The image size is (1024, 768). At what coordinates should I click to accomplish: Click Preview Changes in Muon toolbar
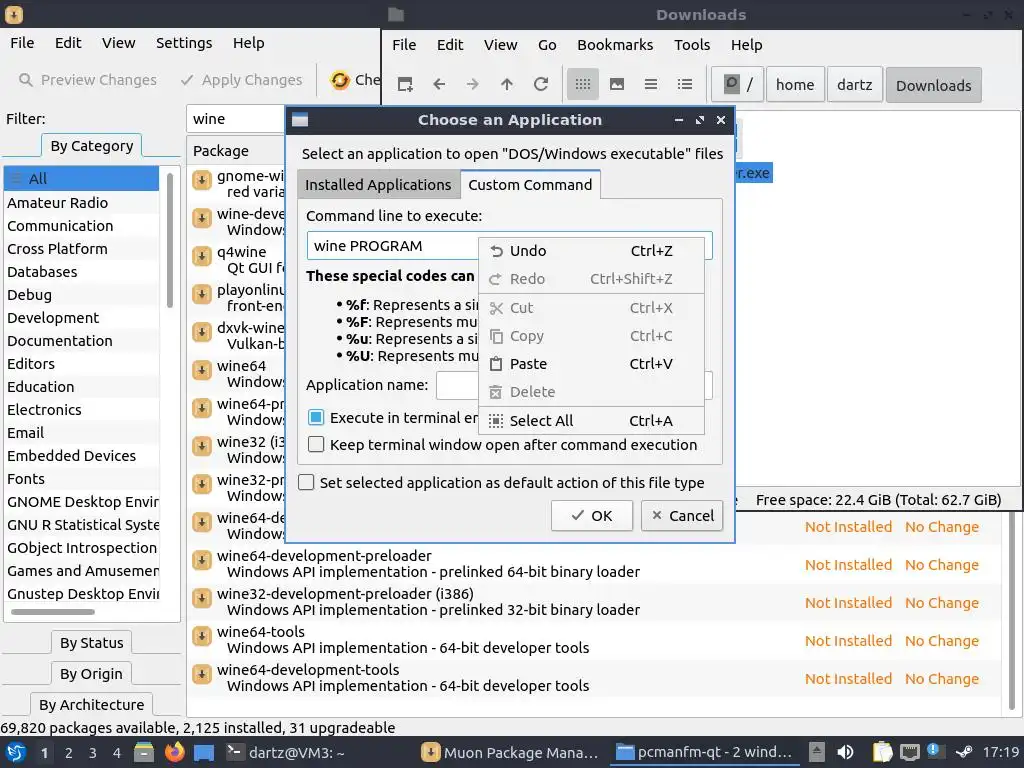click(x=88, y=80)
